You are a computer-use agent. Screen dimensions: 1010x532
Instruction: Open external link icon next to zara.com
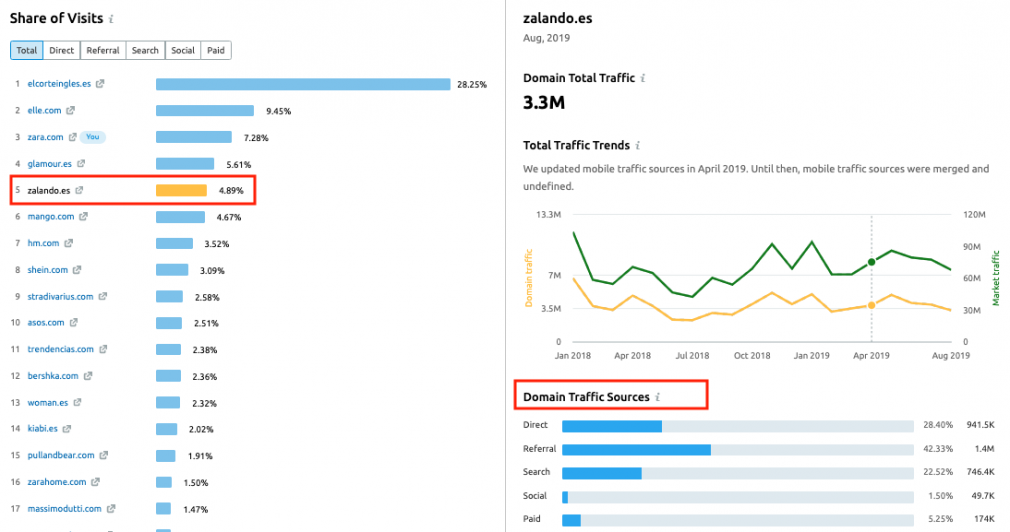(72, 137)
